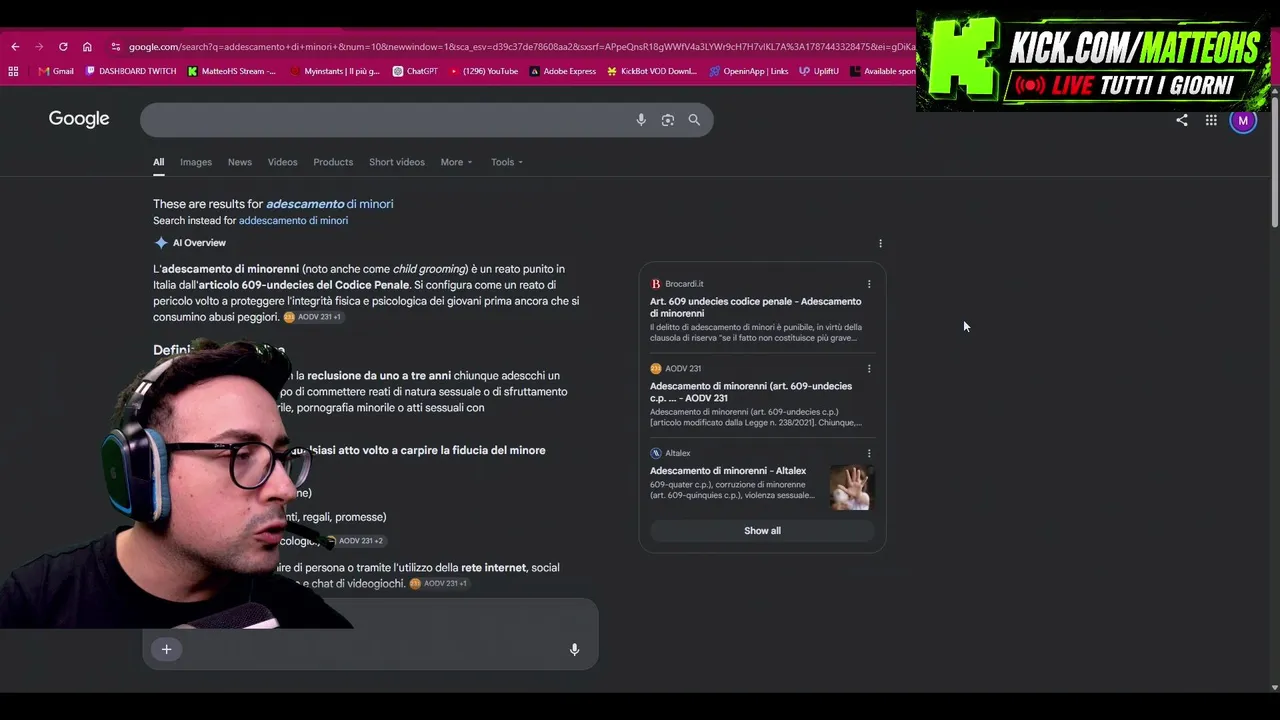Open options for the Altalex source
This screenshot has height=720, width=1280.
coord(869,453)
